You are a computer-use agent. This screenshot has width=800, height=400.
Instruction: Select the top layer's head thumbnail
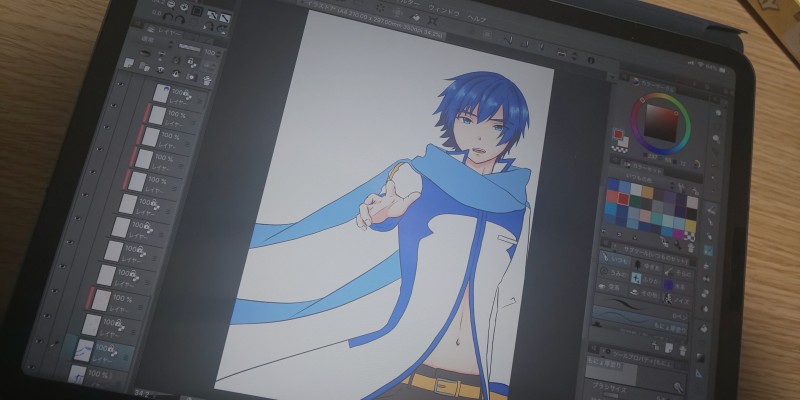(162, 94)
